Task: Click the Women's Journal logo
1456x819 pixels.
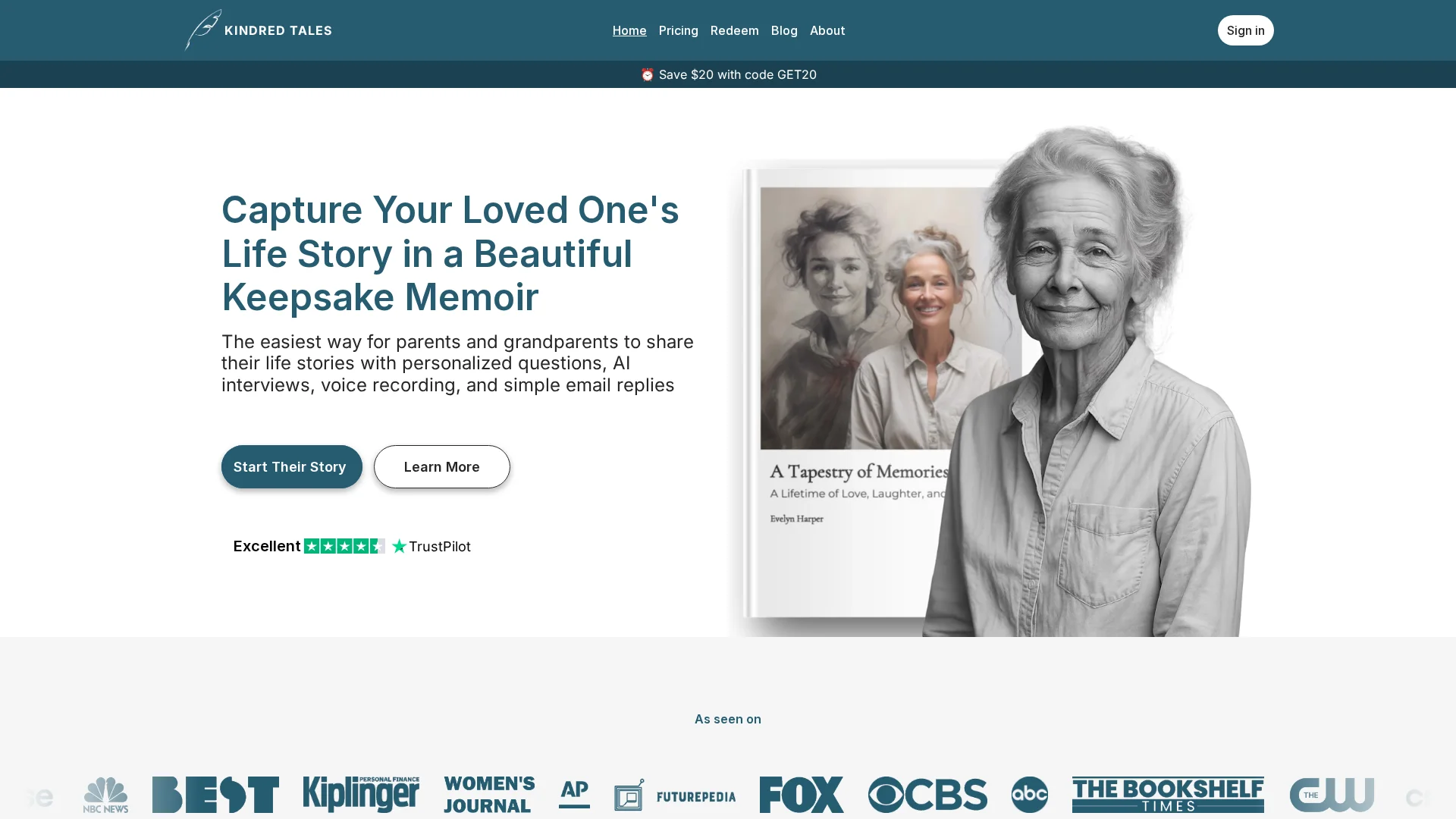Action: pyautogui.click(x=489, y=794)
